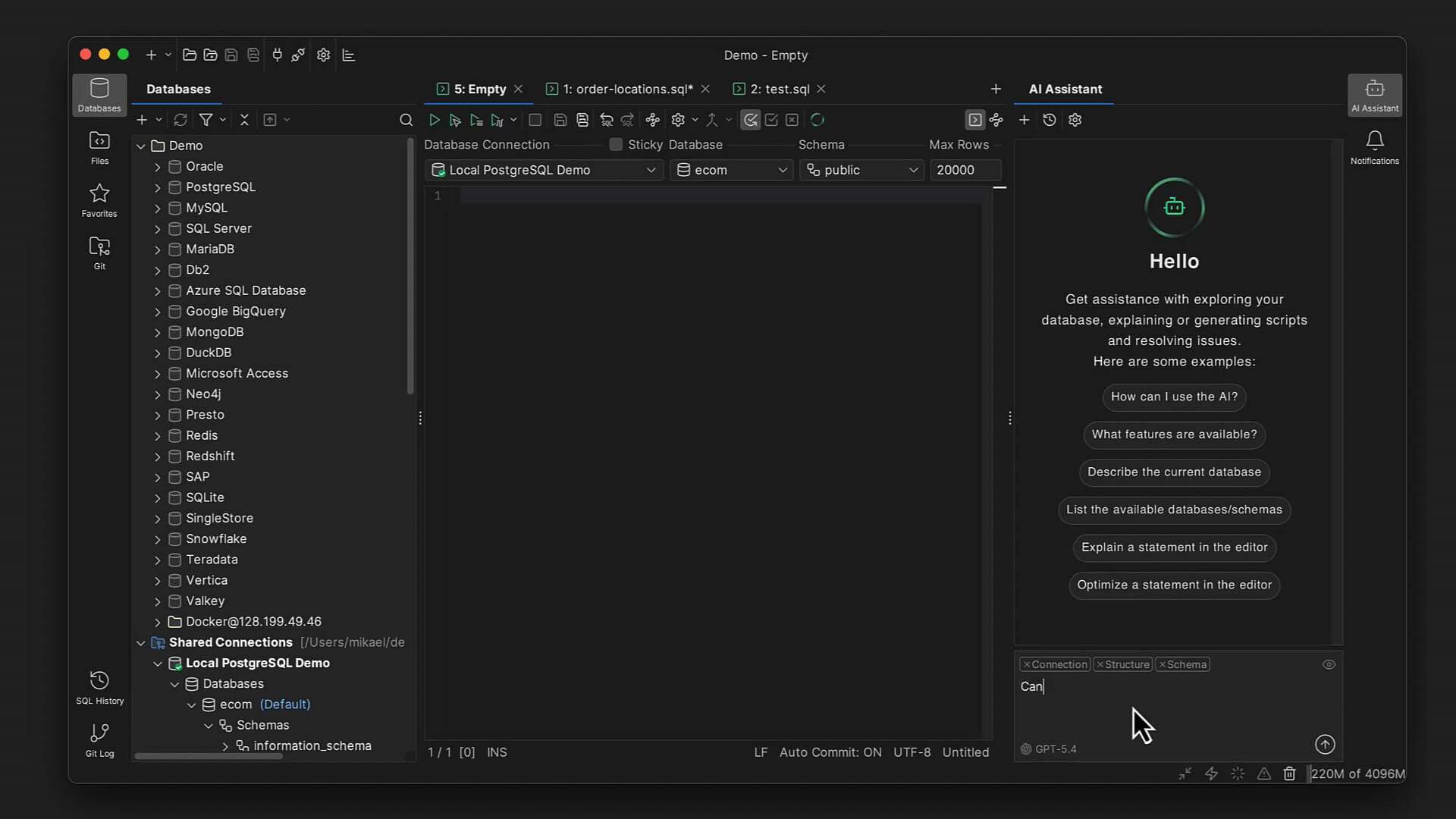The width and height of the screenshot is (1456, 819).
Task: Start a new AI chat with plus icon
Action: coord(1024,120)
